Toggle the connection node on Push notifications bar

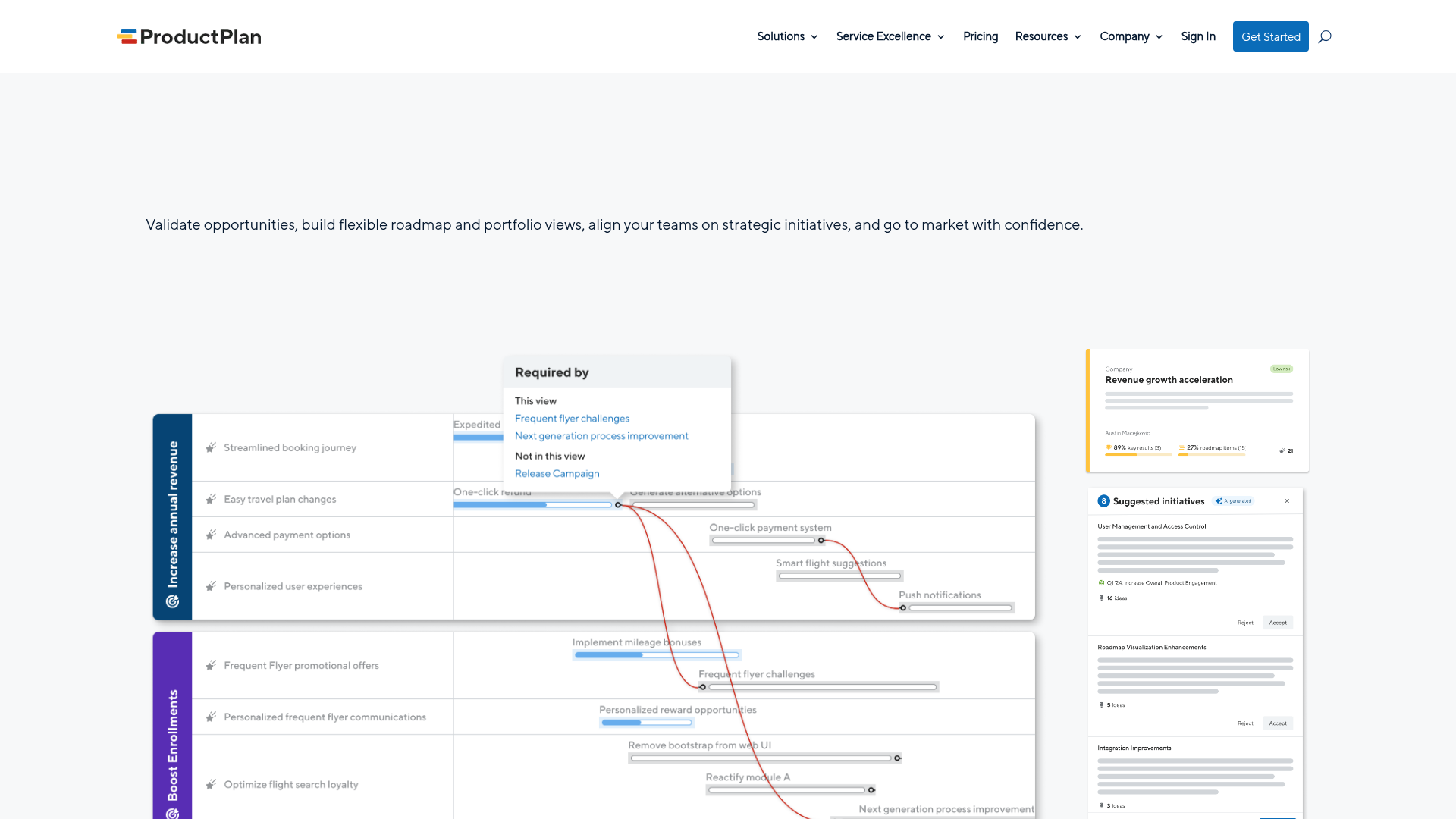point(902,608)
